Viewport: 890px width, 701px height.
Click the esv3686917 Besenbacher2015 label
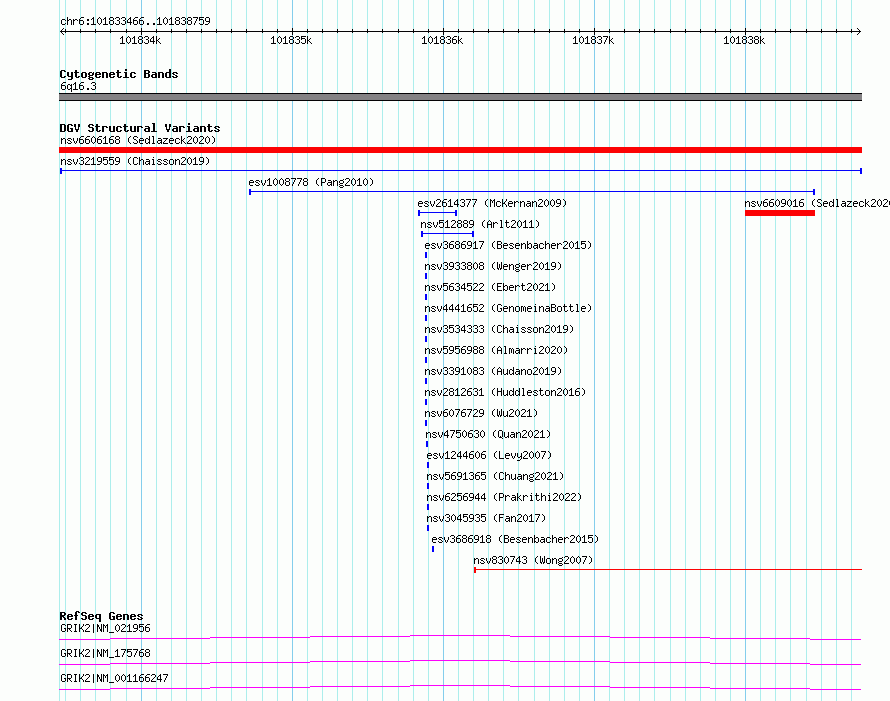pyautogui.click(x=508, y=245)
